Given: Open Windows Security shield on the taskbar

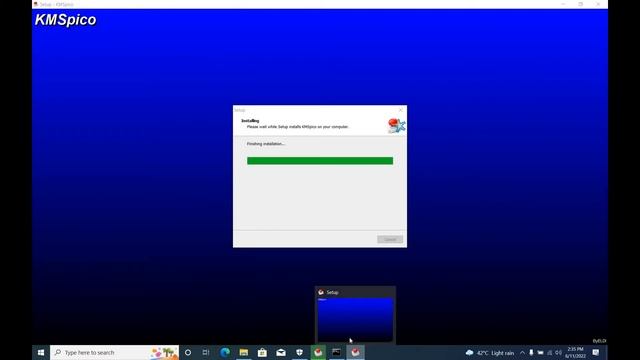Looking at the screenshot, I should click(300, 352).
